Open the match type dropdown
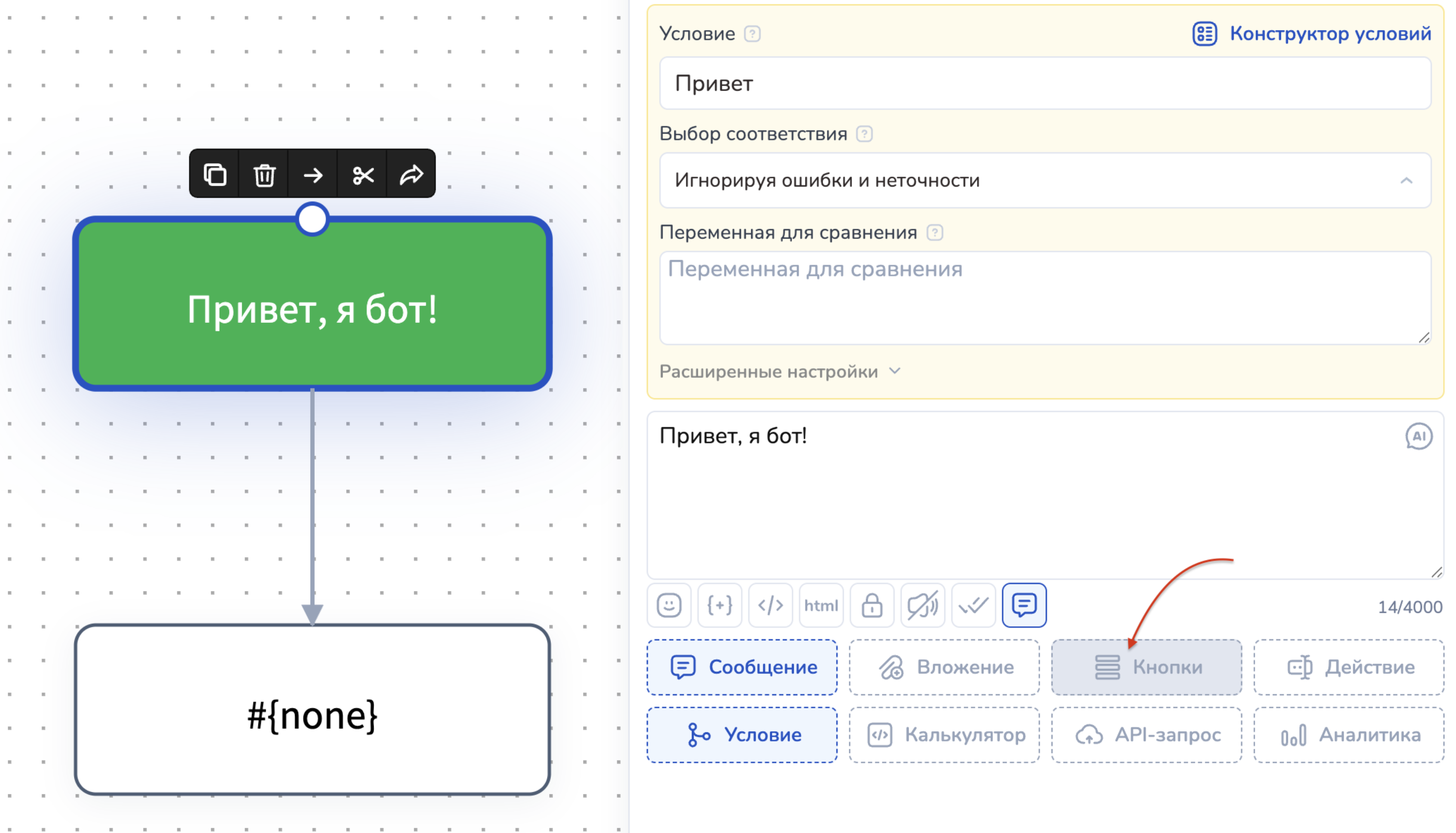The height and width of the screenshot is (833, 1456). 1044,181
